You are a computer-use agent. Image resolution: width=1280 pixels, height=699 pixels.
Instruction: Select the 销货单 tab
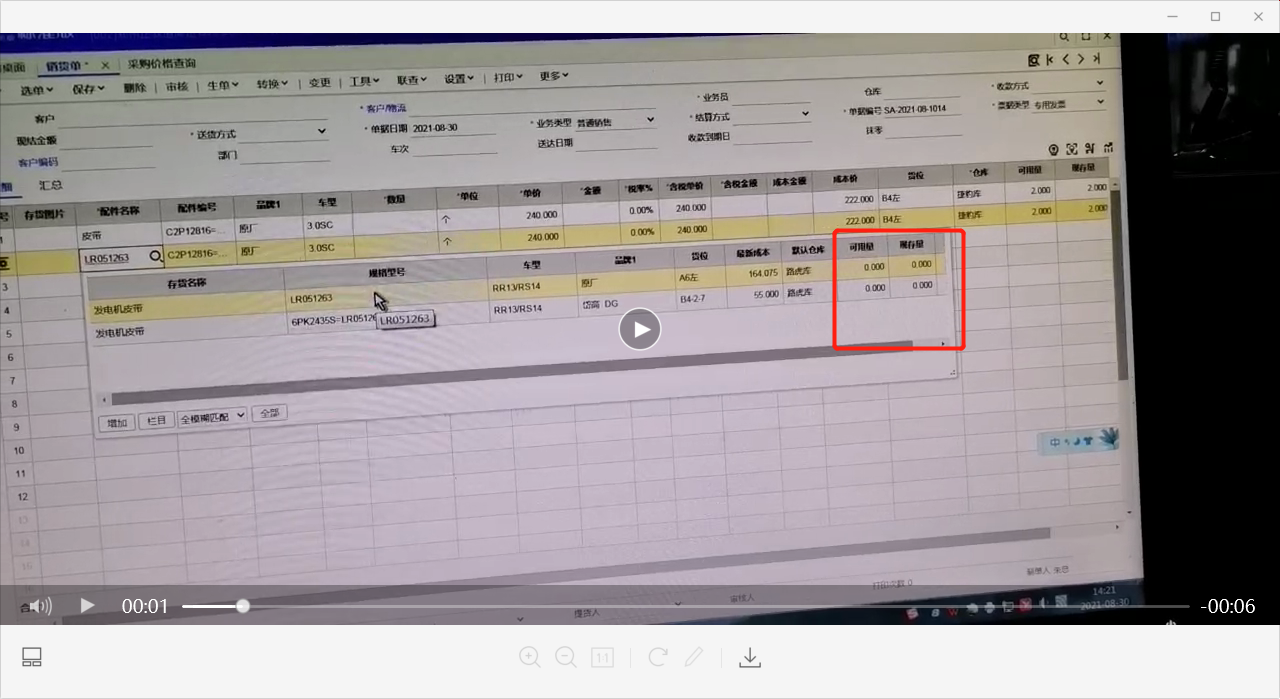point(67,66)
